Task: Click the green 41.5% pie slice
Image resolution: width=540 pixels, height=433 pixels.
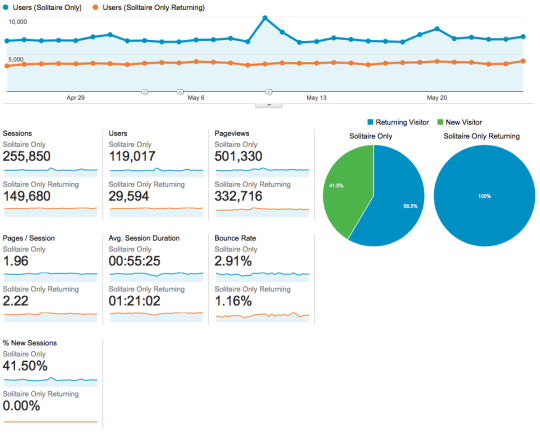Action: 344,188
